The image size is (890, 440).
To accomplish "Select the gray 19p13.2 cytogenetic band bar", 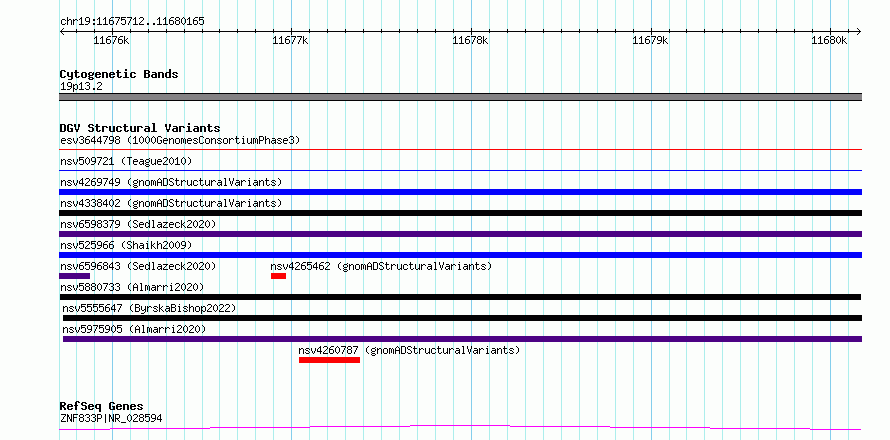I will [x=460, y=97].
